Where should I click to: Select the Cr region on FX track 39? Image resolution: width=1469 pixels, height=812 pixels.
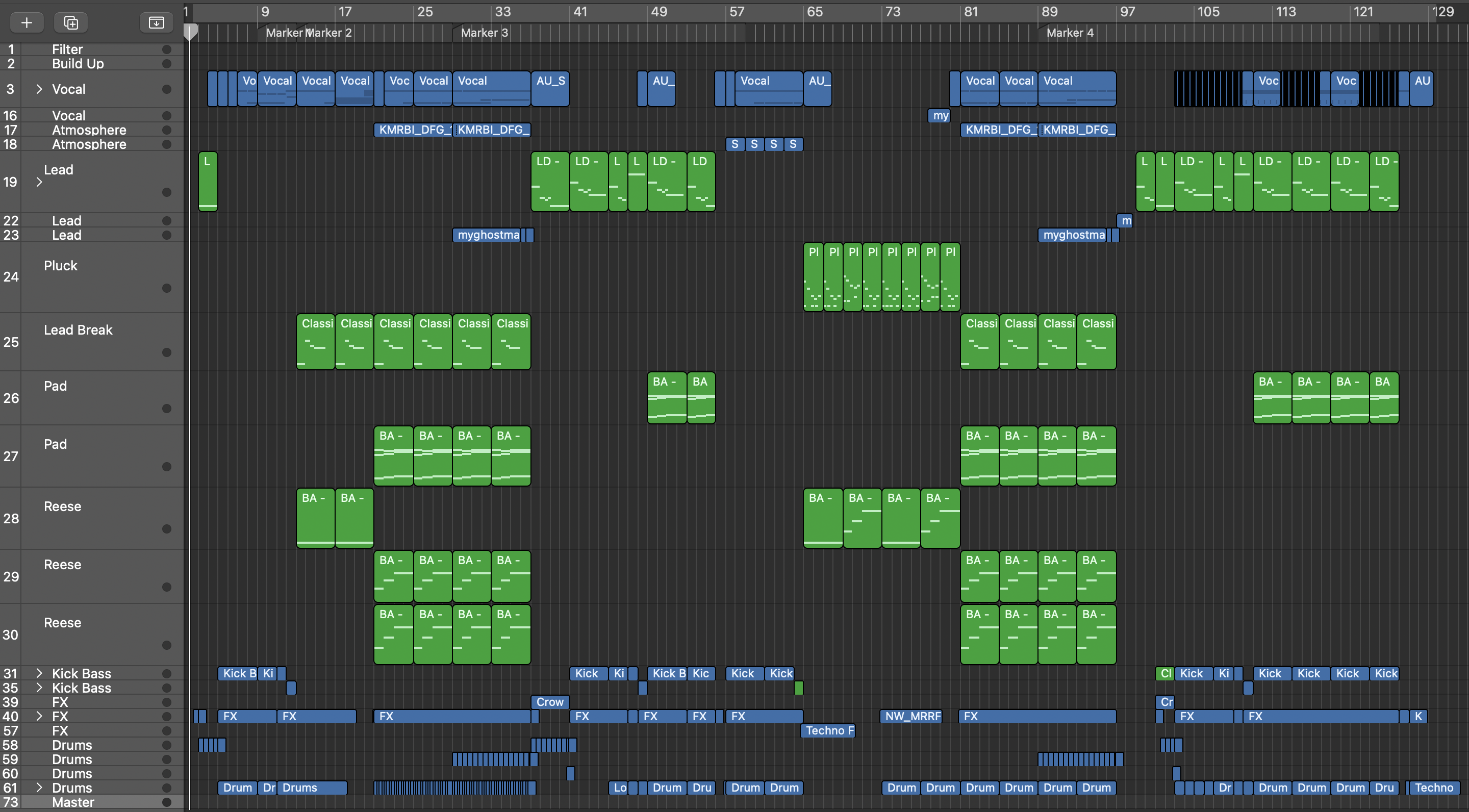(x=1164, y=702)
